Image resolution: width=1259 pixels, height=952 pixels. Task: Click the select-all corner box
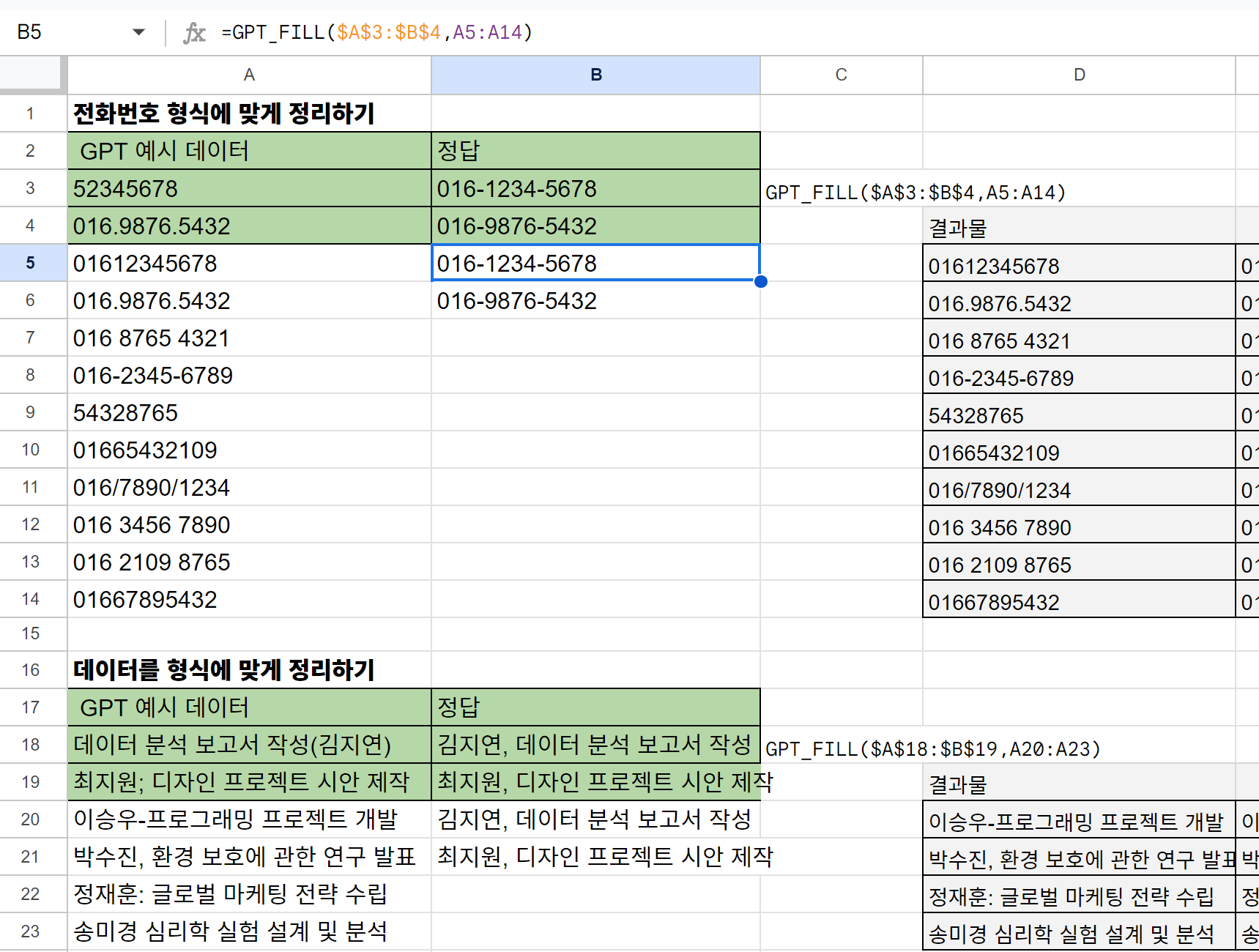point(31,73)
